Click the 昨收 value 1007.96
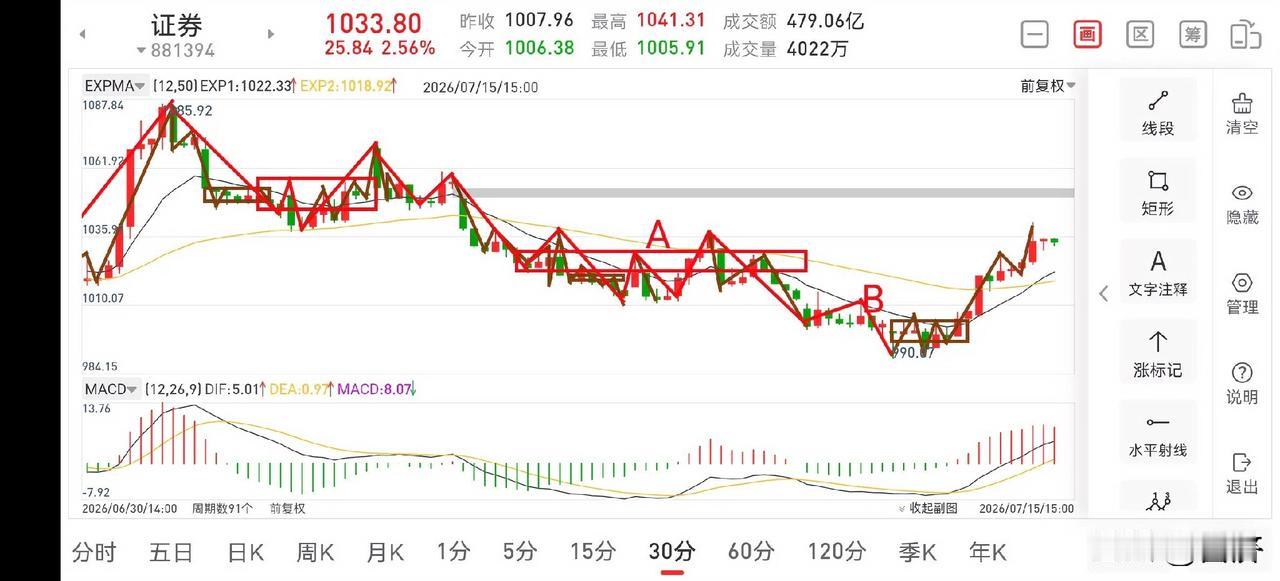1280x581 pixels. tap(540, 21)
